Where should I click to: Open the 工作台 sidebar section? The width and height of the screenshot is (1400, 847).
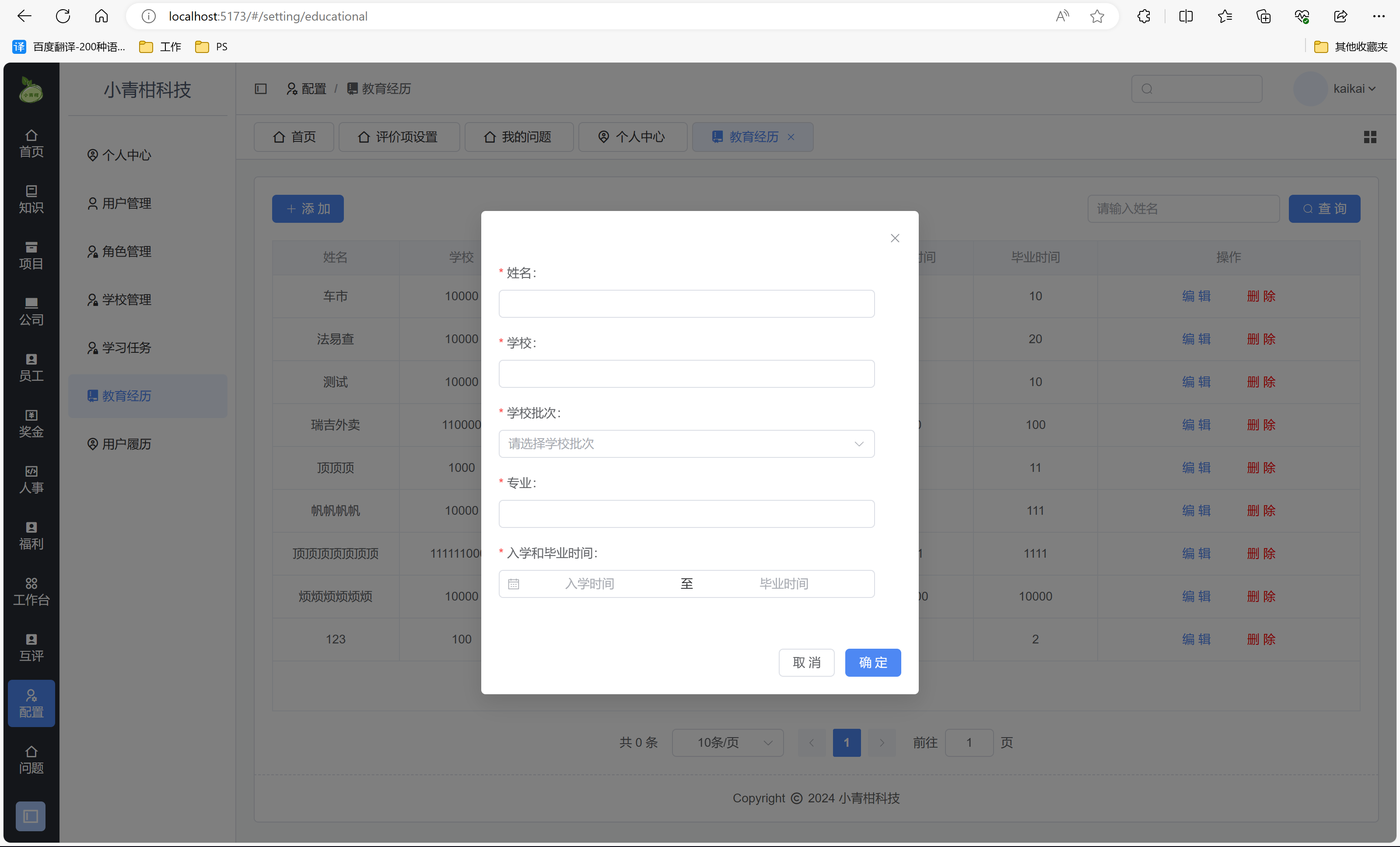pos(31,591)
